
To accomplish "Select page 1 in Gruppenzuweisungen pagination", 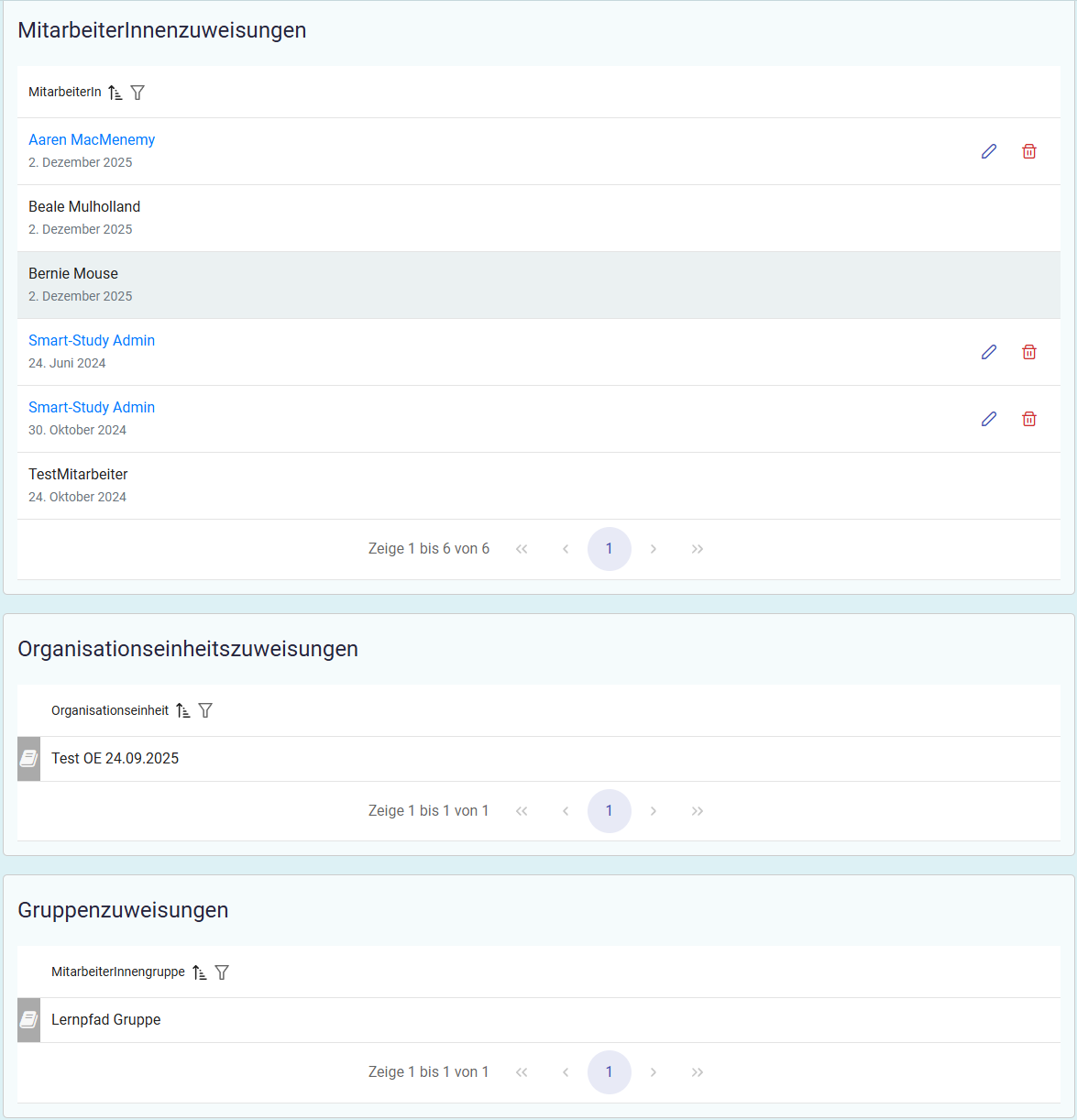I will click(x=610, y=1072).
